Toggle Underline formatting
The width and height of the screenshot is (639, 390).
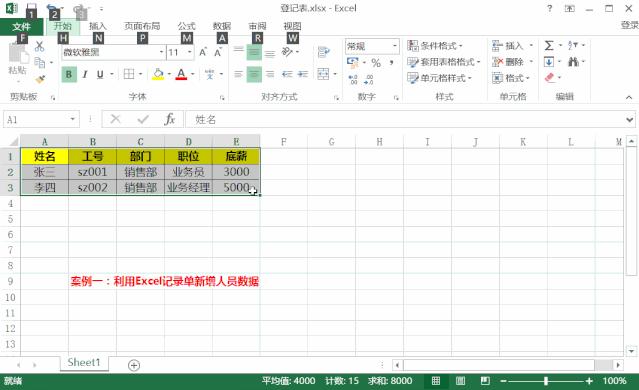[100, 74]
